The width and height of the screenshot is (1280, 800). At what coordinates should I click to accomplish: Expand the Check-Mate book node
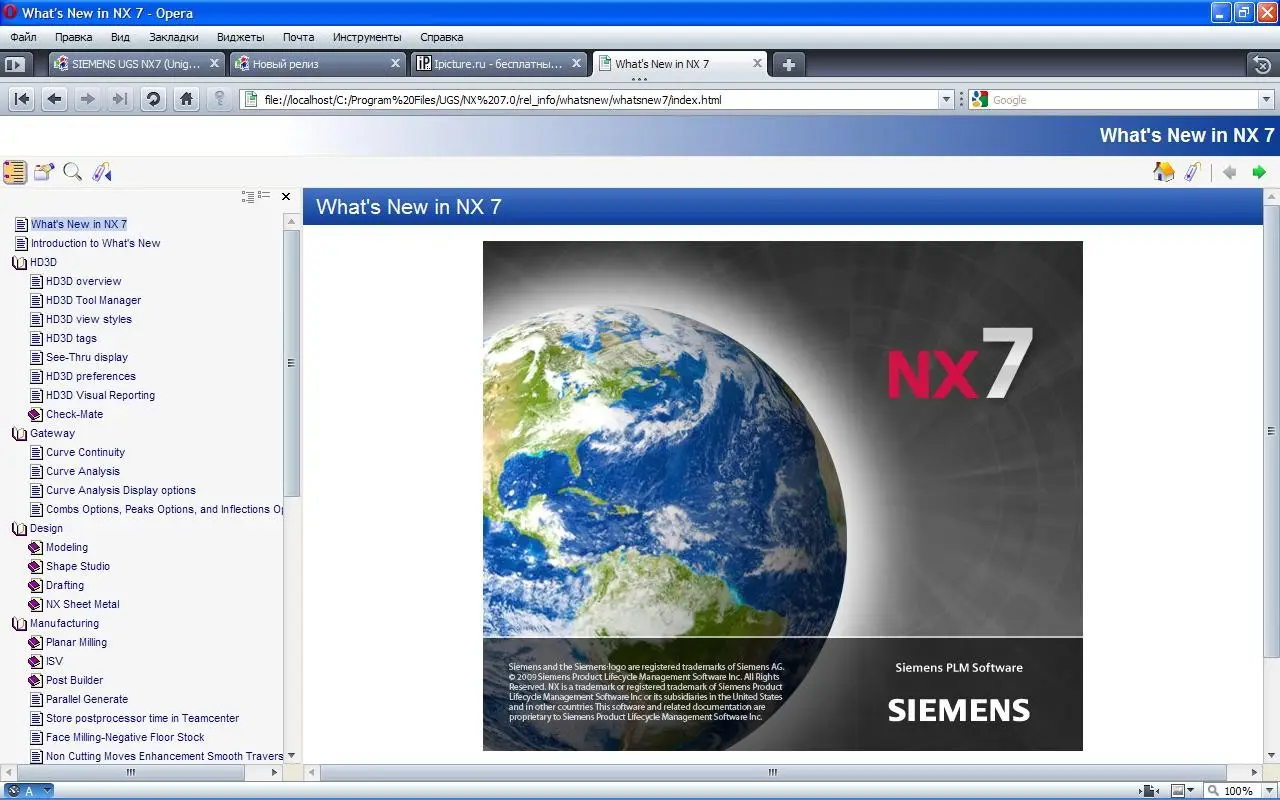[36, 415]
